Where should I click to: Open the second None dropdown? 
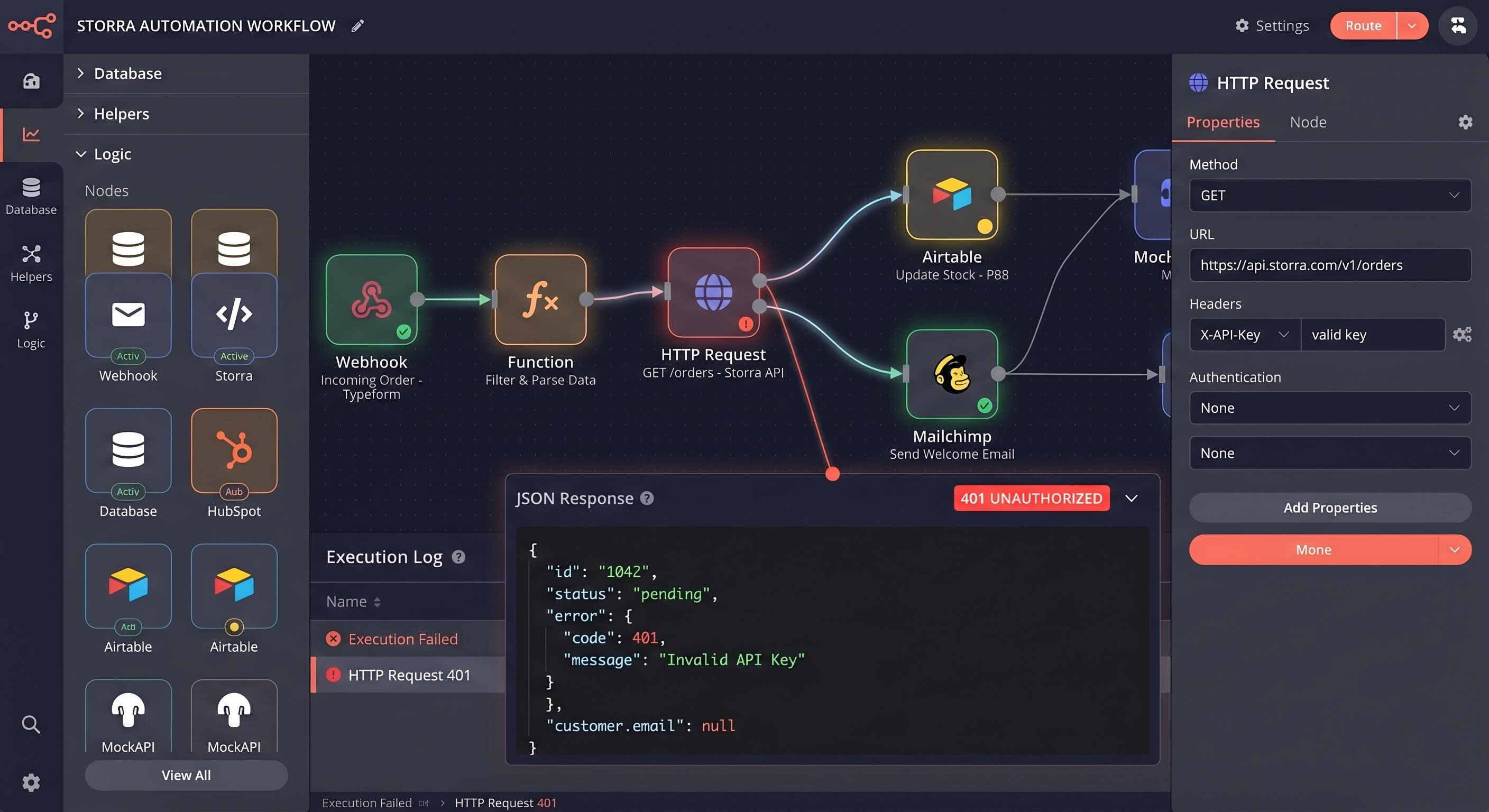[1330, 453]
